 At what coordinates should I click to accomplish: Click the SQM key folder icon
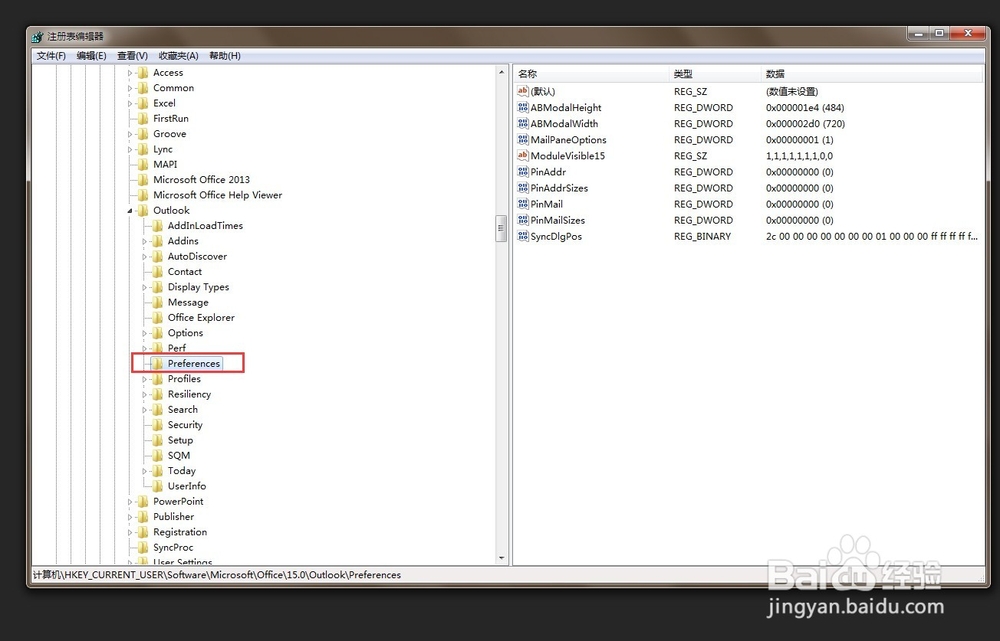(x=158, y=455)
